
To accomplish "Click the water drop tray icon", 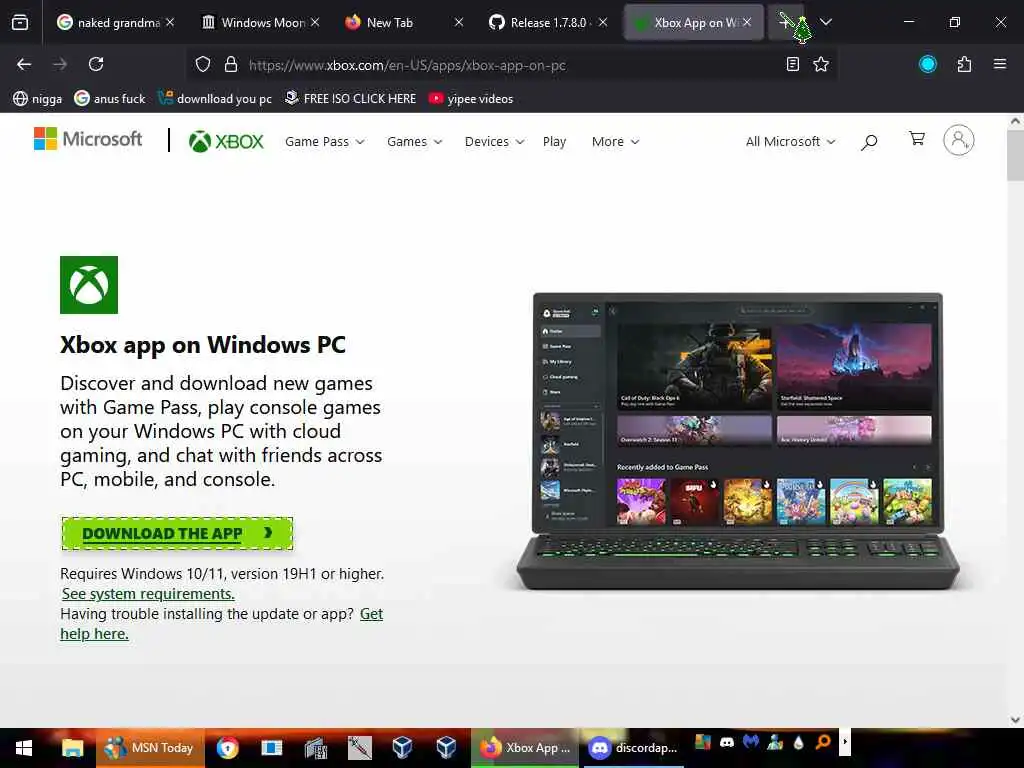I will click(798, 743).
